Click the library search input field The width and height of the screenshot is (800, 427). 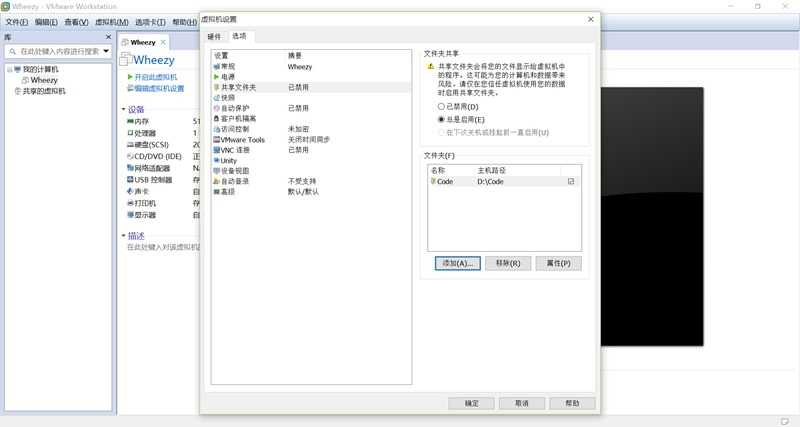click(59, 52)
